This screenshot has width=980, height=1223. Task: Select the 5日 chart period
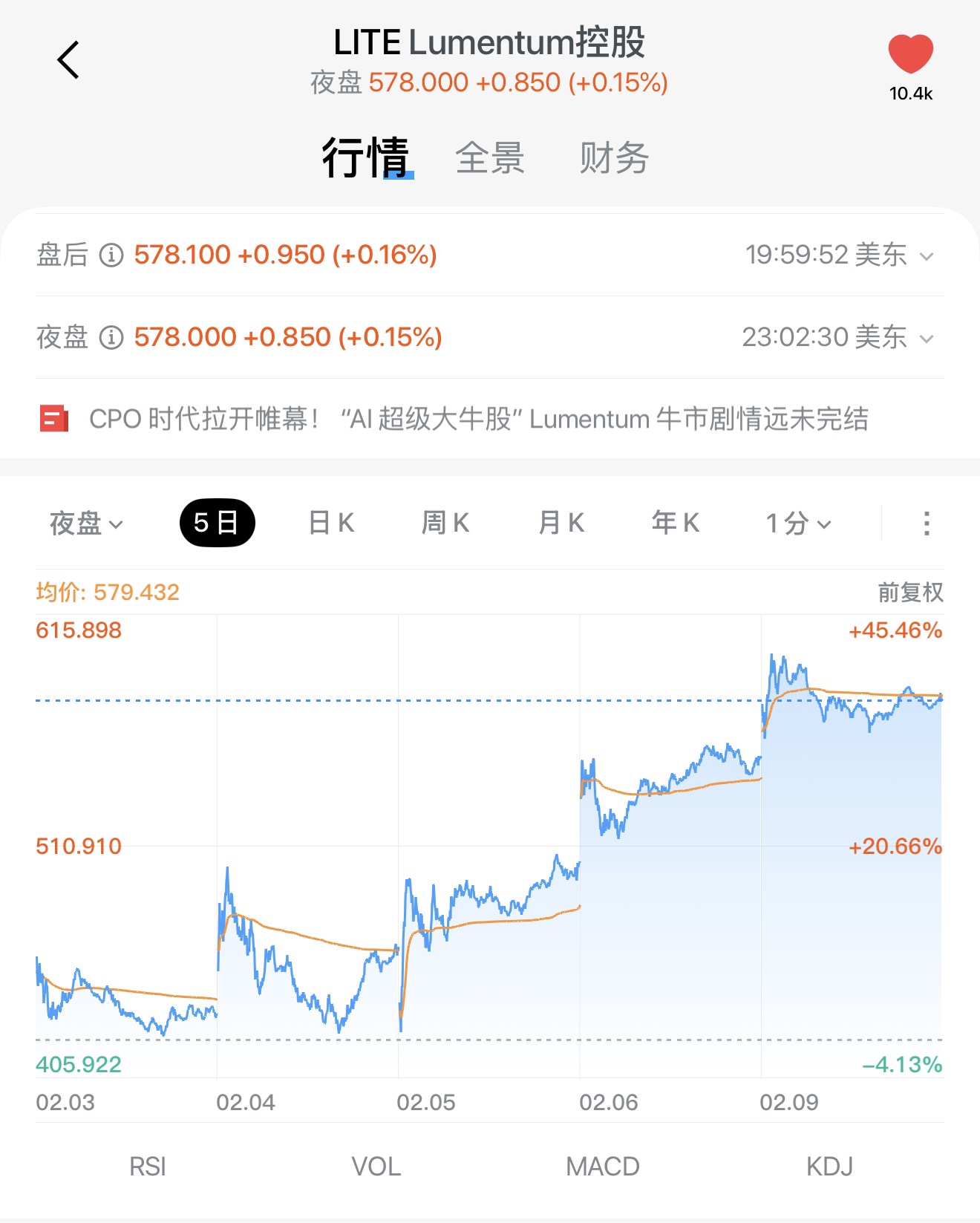(x=217, y=523)
